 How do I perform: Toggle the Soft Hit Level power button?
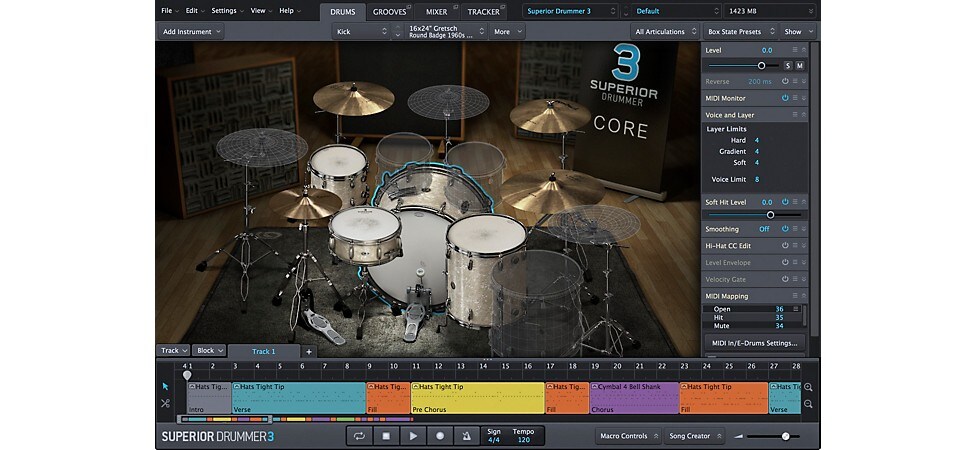pos(785,202)
